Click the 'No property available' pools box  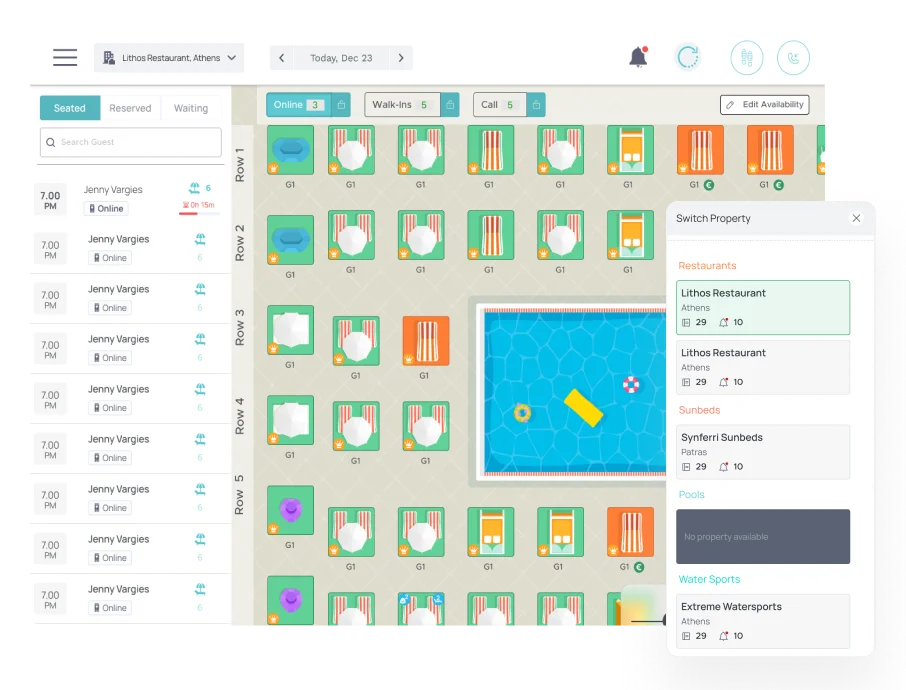click(763, 536)
